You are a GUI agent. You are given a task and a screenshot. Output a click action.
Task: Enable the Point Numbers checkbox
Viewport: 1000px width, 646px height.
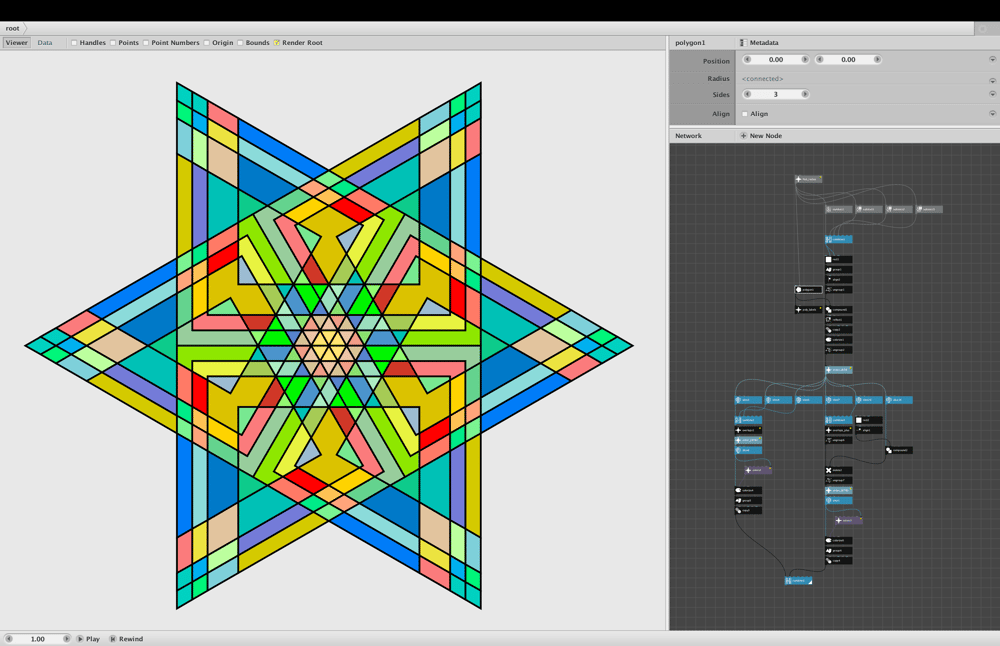pos(146,43)
